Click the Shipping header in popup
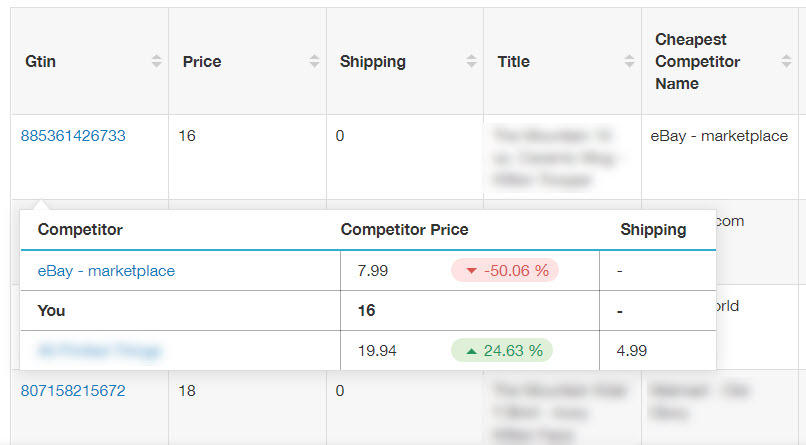The width and height of the screenshot is (806, 445). (x=653, y=230)
